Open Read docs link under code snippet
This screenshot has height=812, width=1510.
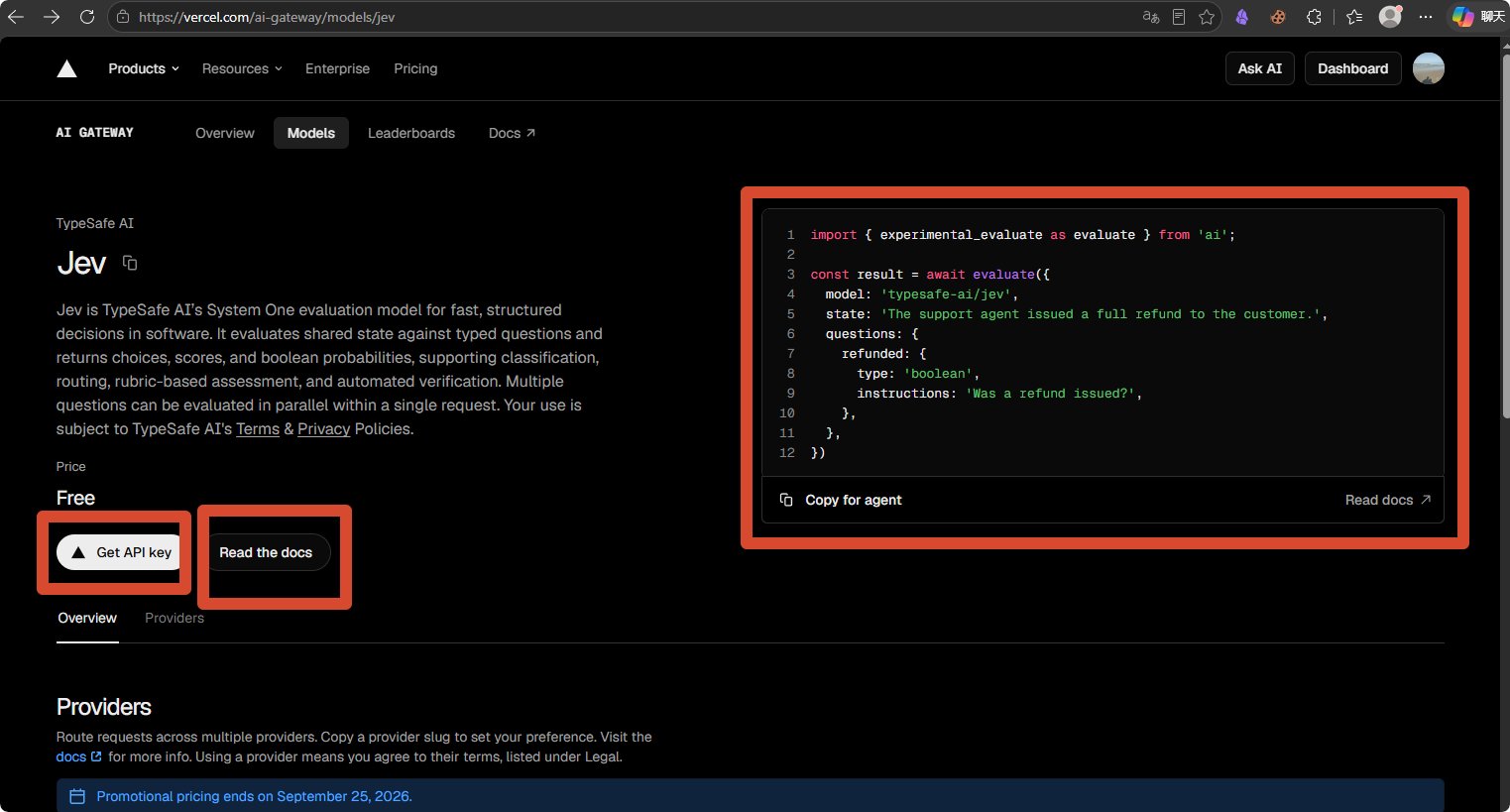pos(1387,500)
